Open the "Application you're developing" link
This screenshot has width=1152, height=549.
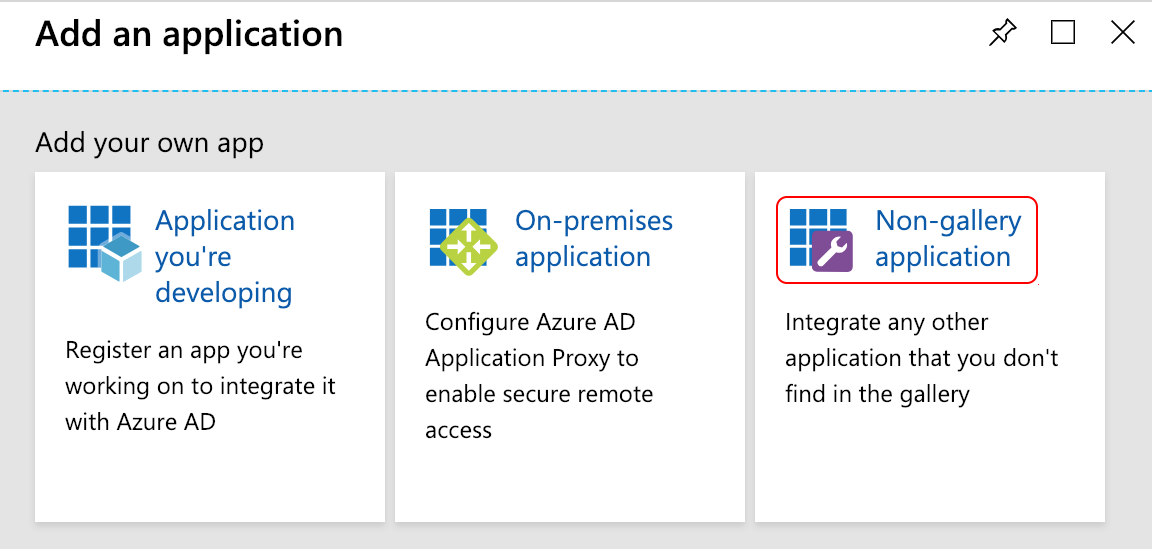click(225, 256)
